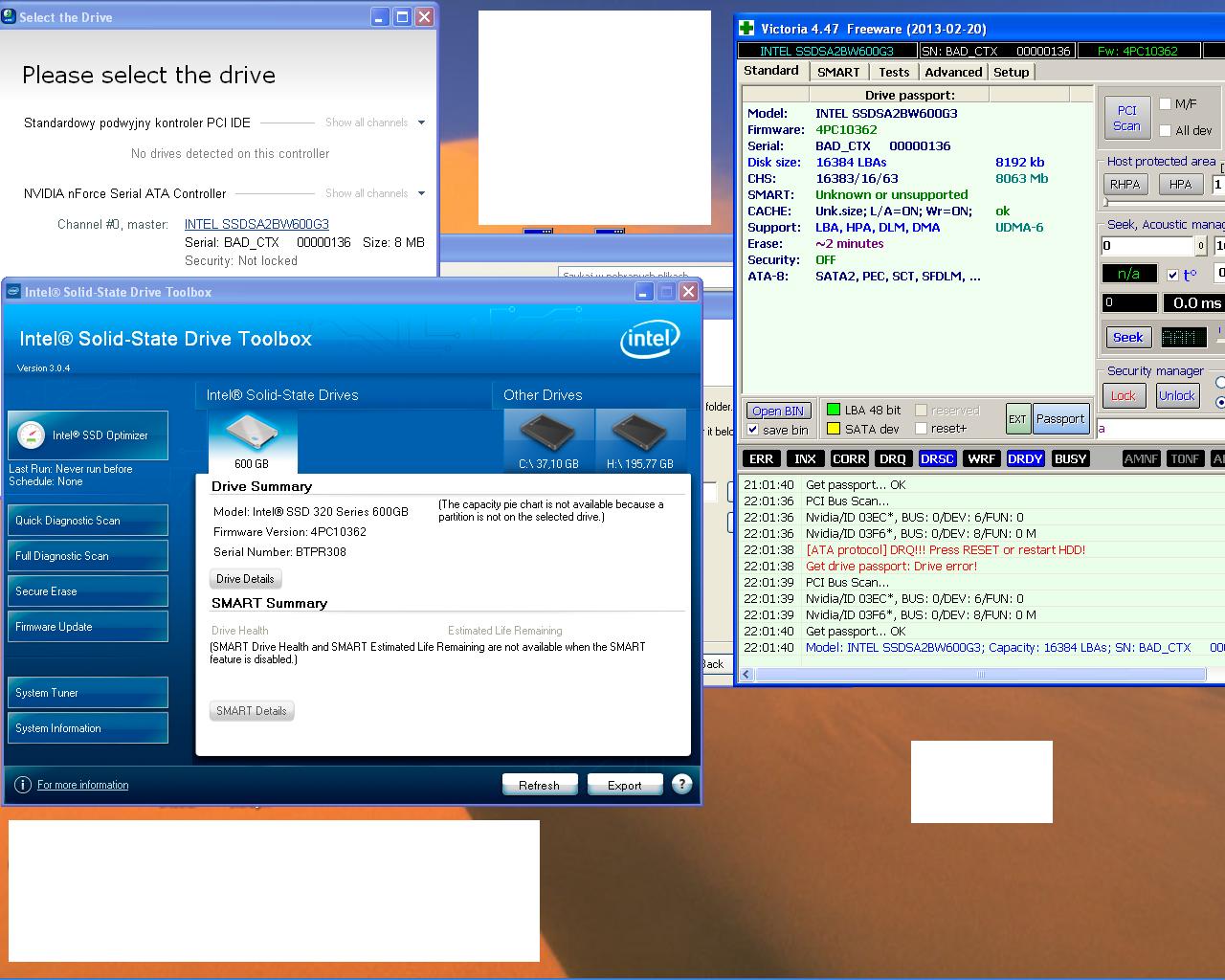Click the ERR status indicator in Victoria

pyautogui.click(x=761, y=459)
